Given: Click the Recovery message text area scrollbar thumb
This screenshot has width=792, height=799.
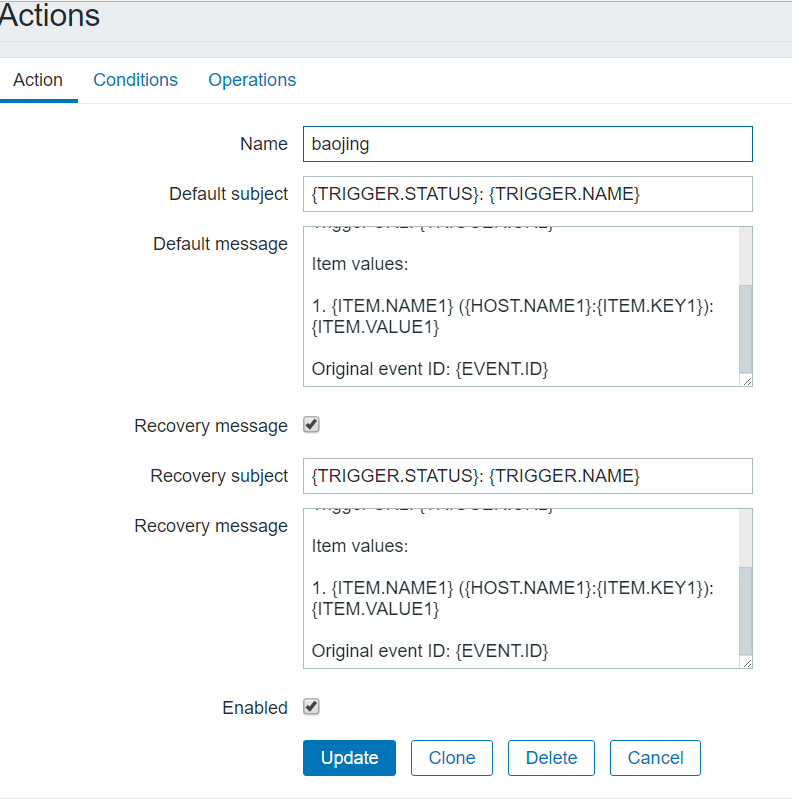Looking at the screenshot, I should (x=745, y=610).
